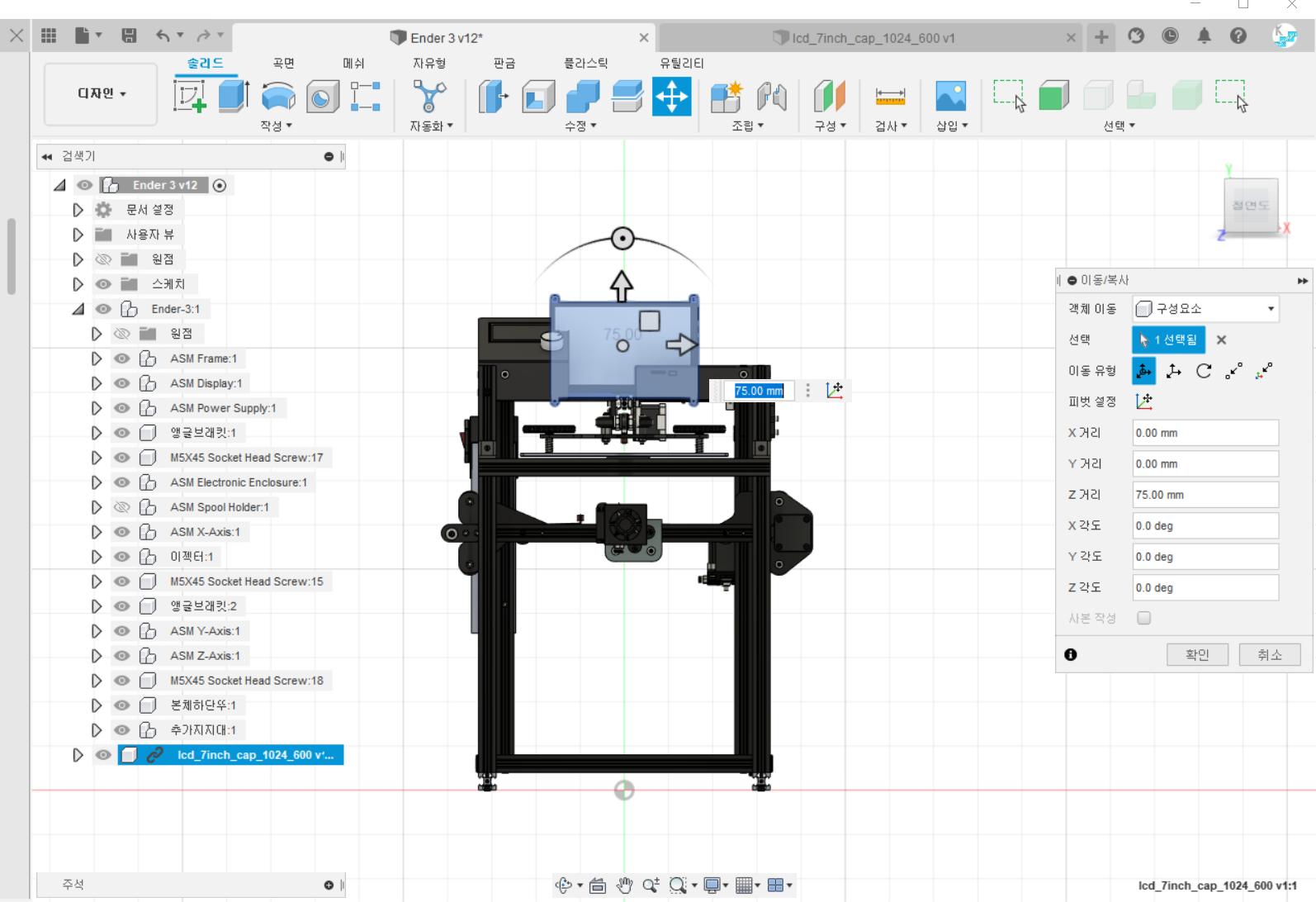The image size is (1316, 902).
Task: Open the Measure inspect tool
Action: click(890, 97)
